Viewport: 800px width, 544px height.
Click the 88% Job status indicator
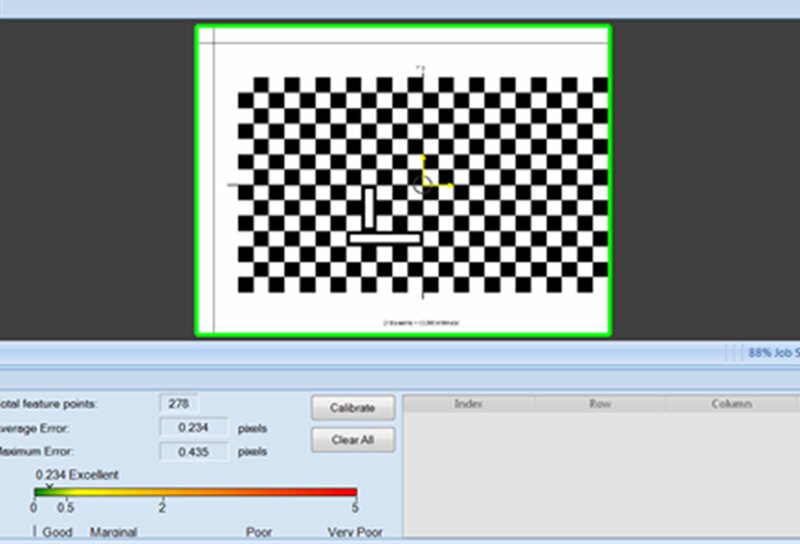tap(772, 353)
